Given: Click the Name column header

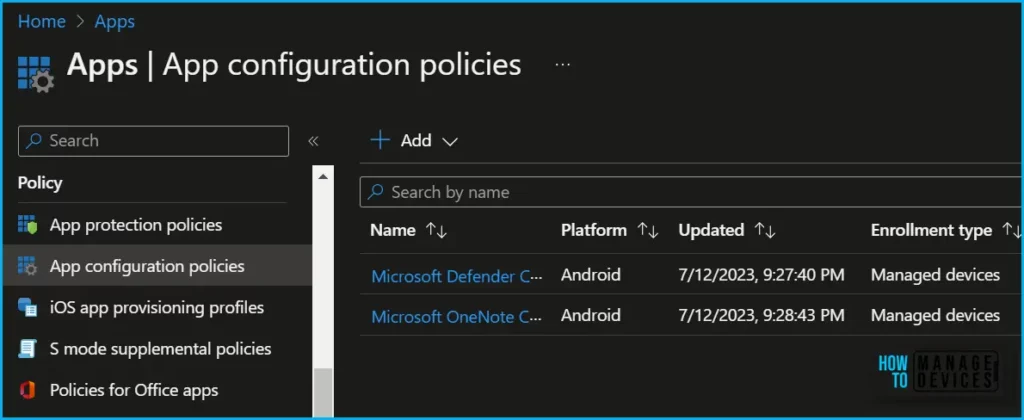Looking at the screenshot, I should (x=392, y=230).
